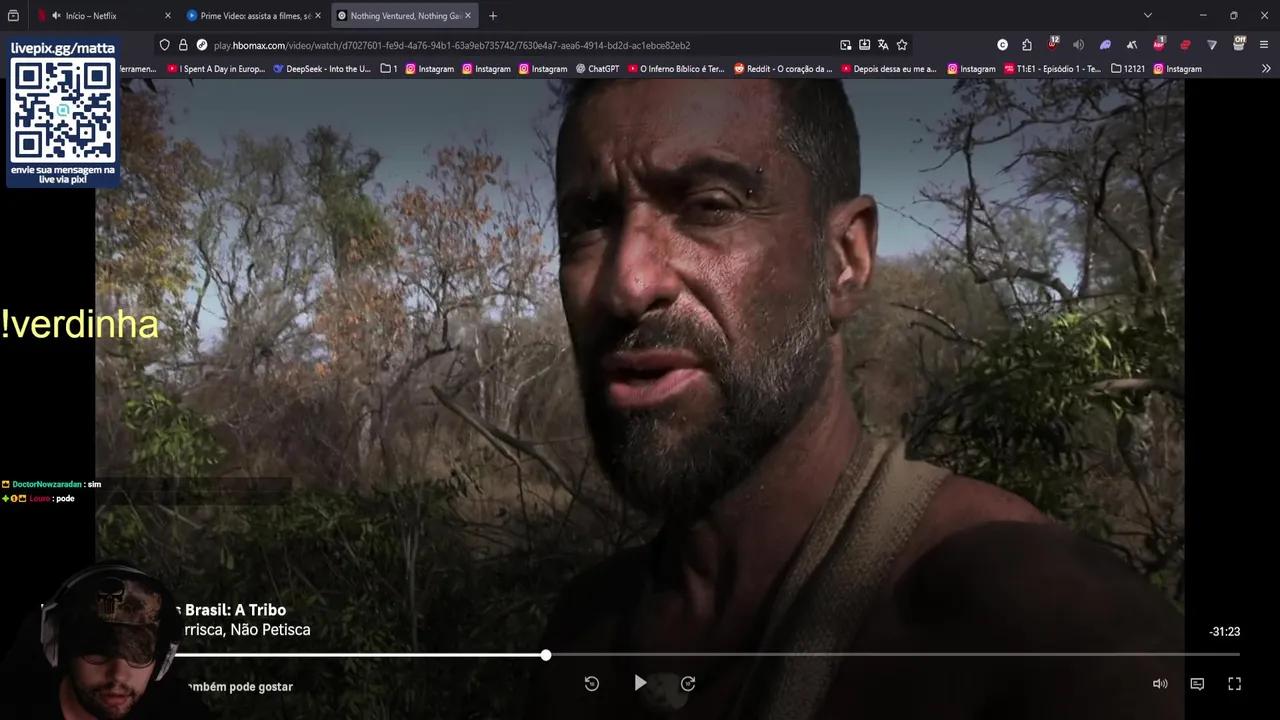This screenshot has width=1280, height=720.
Task: Play the paused HBO Max video
Action: 640,683
